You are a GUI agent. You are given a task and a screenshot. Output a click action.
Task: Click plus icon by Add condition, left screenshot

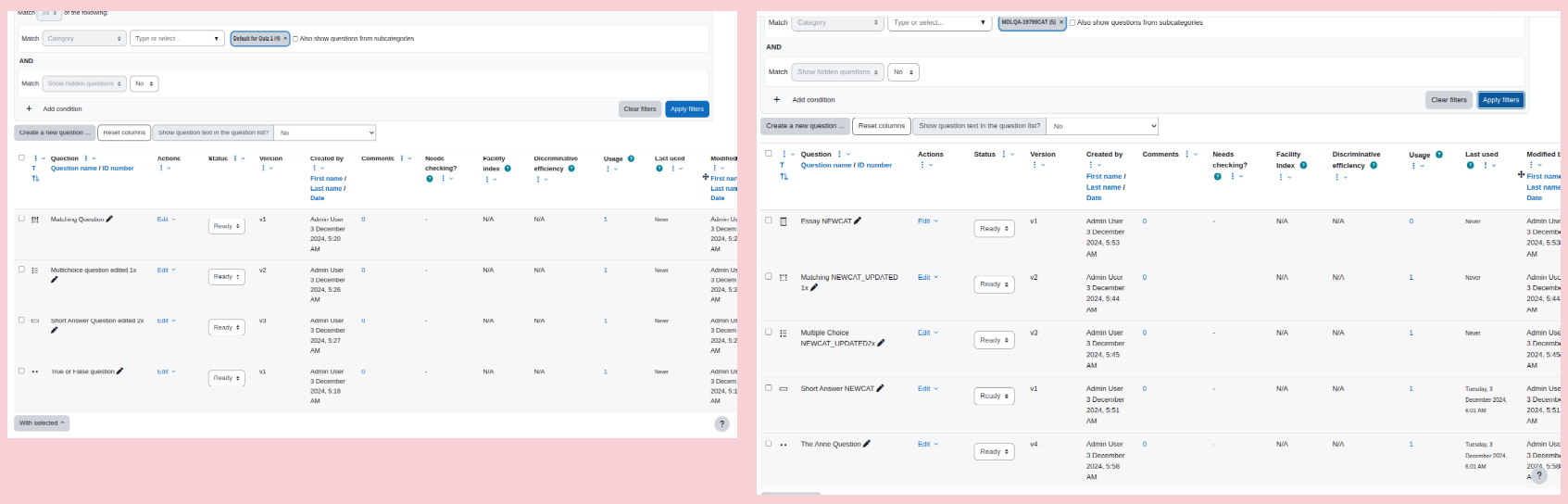pyautogui.click(x=29, y=108)
